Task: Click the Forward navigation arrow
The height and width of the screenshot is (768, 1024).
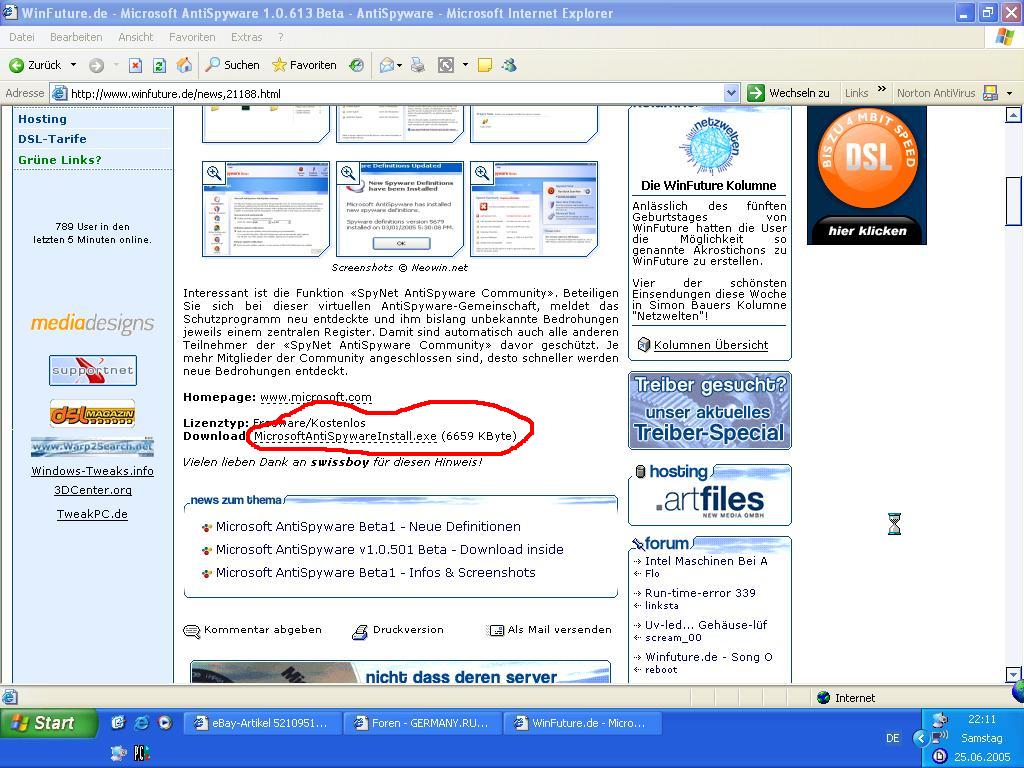Action: point(97,65)
